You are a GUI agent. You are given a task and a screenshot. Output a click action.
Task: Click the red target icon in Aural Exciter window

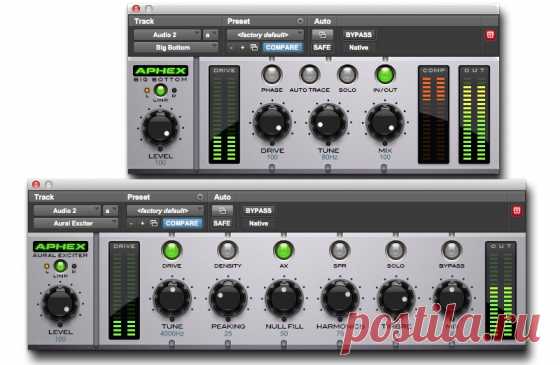516,211
